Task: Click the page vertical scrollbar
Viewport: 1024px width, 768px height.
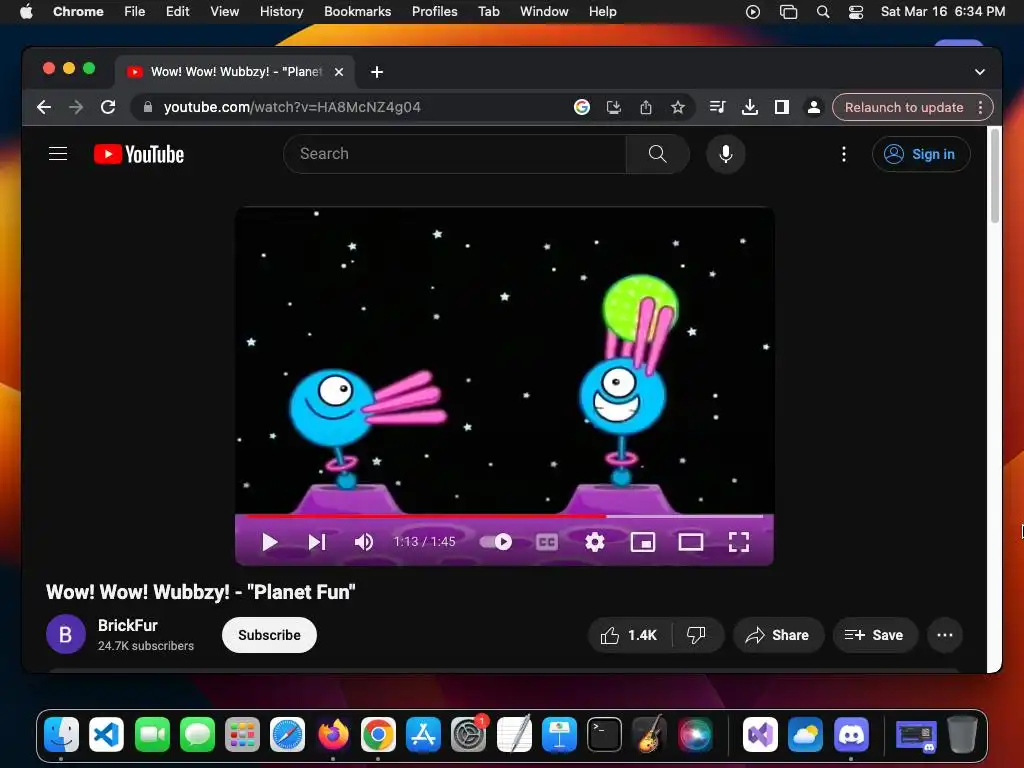Action: pos(995,176)
